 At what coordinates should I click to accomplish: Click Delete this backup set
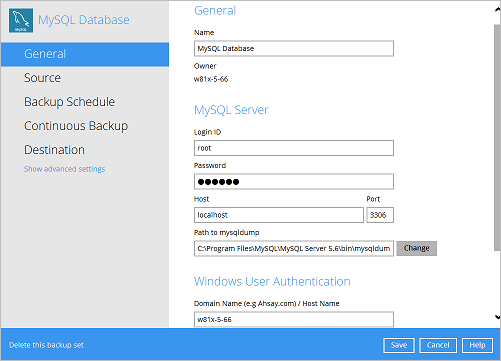[x=46, y=345]
